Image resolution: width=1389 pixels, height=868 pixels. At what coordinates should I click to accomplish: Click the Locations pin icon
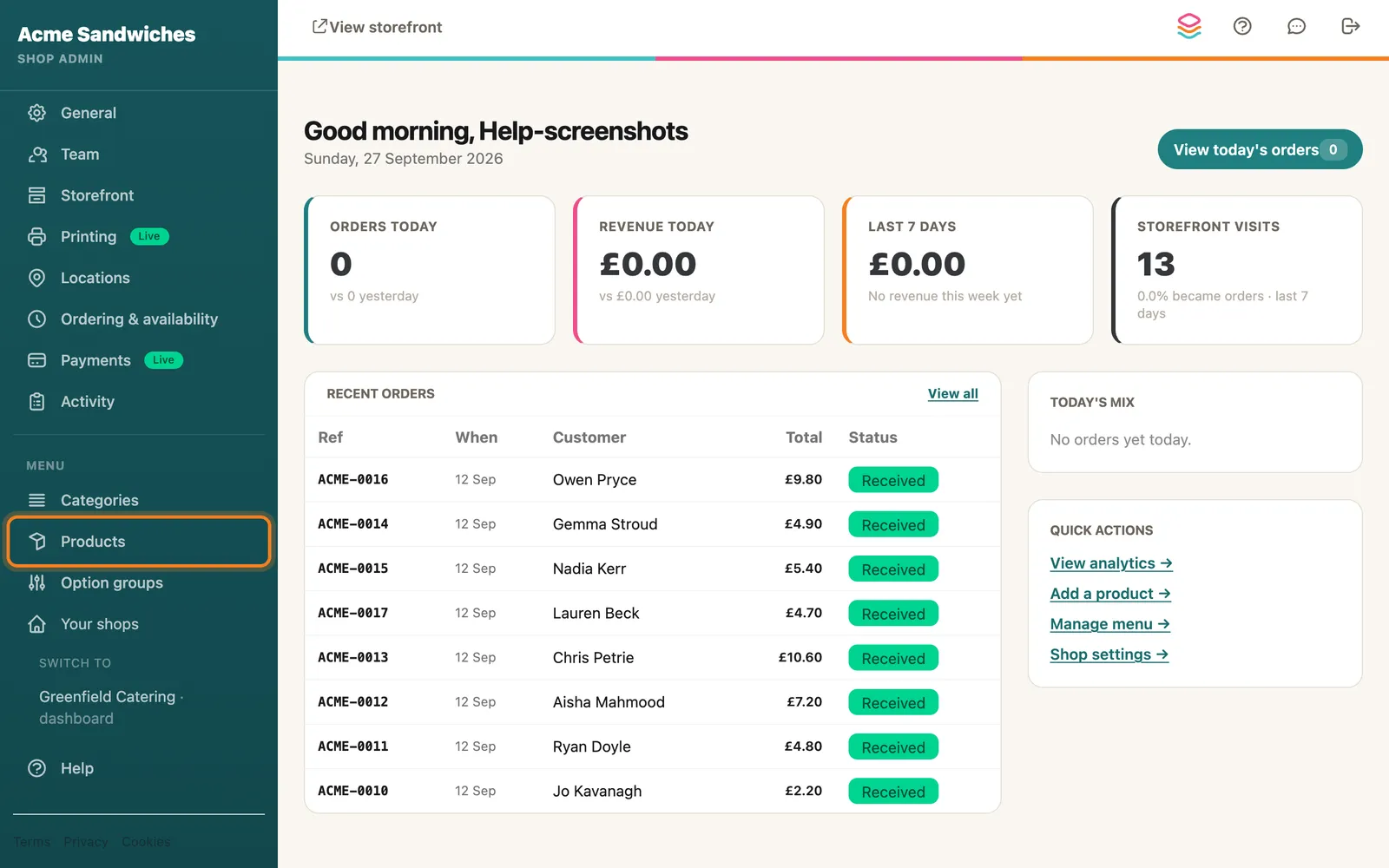pyautogui.click(x=36, y=278)
